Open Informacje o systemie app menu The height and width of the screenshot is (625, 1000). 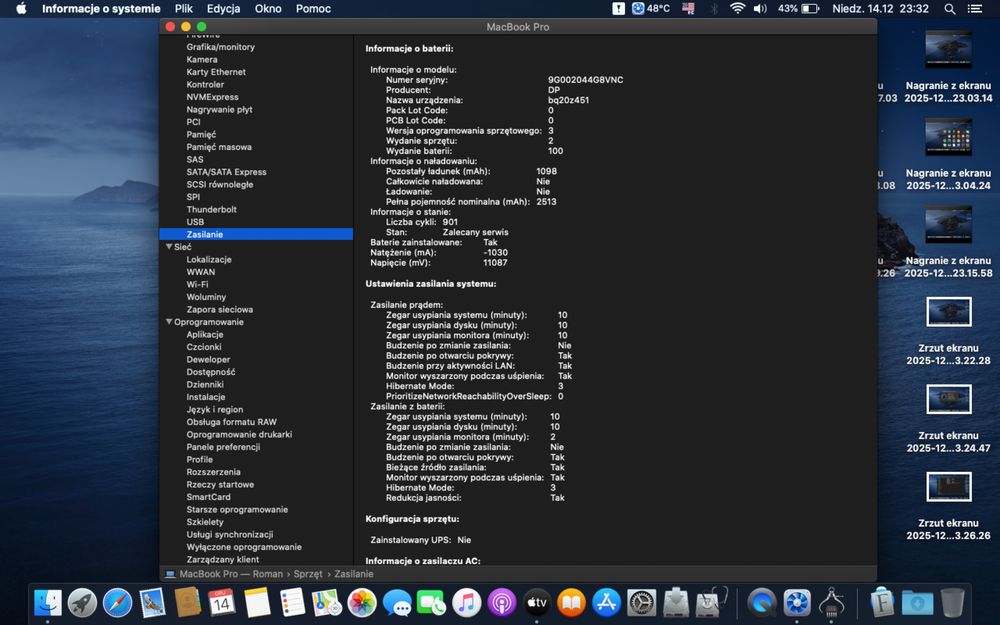(x=101, y=9)
